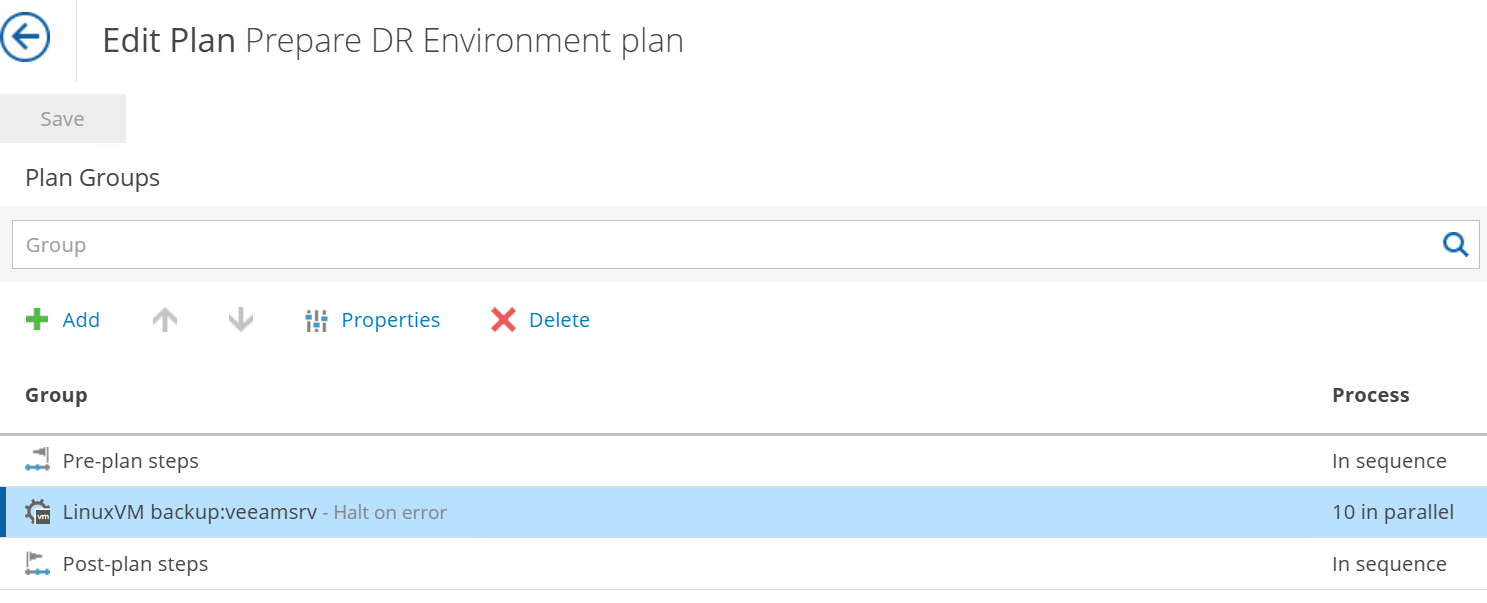This screenshot has height=603, width=1487.
Task: Click the Properties sliders icon
Action: [x=315, y=319]
